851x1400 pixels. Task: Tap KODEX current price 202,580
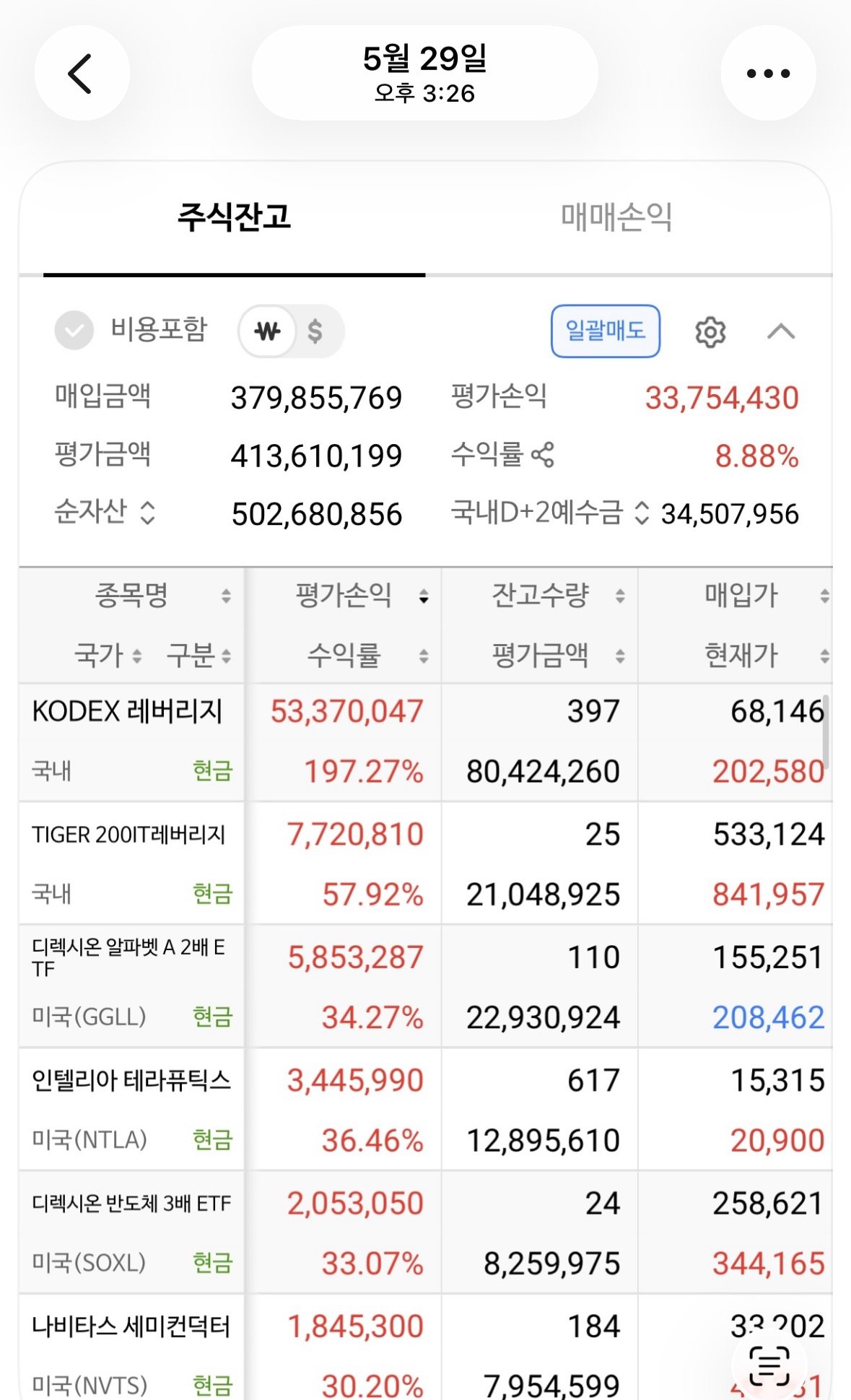[x=768, y=772]
